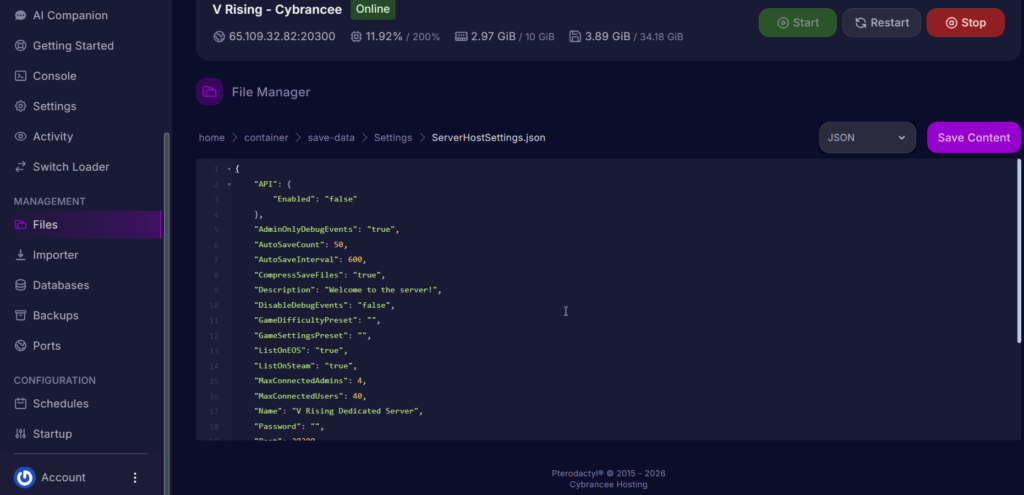Collapse the root brace at line 1
The image size is (1024, 495).
tap(229, 169)
